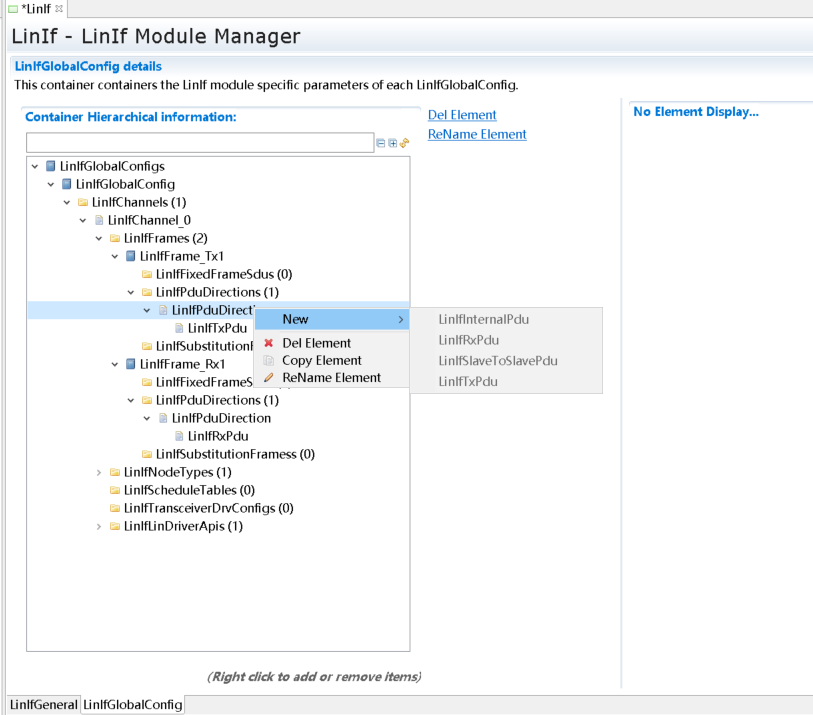The width and height of the screenshot is (813, 715).
Task: Collapse the LinIfFrame_Tx1 node
Action: [x=115, y=256]
